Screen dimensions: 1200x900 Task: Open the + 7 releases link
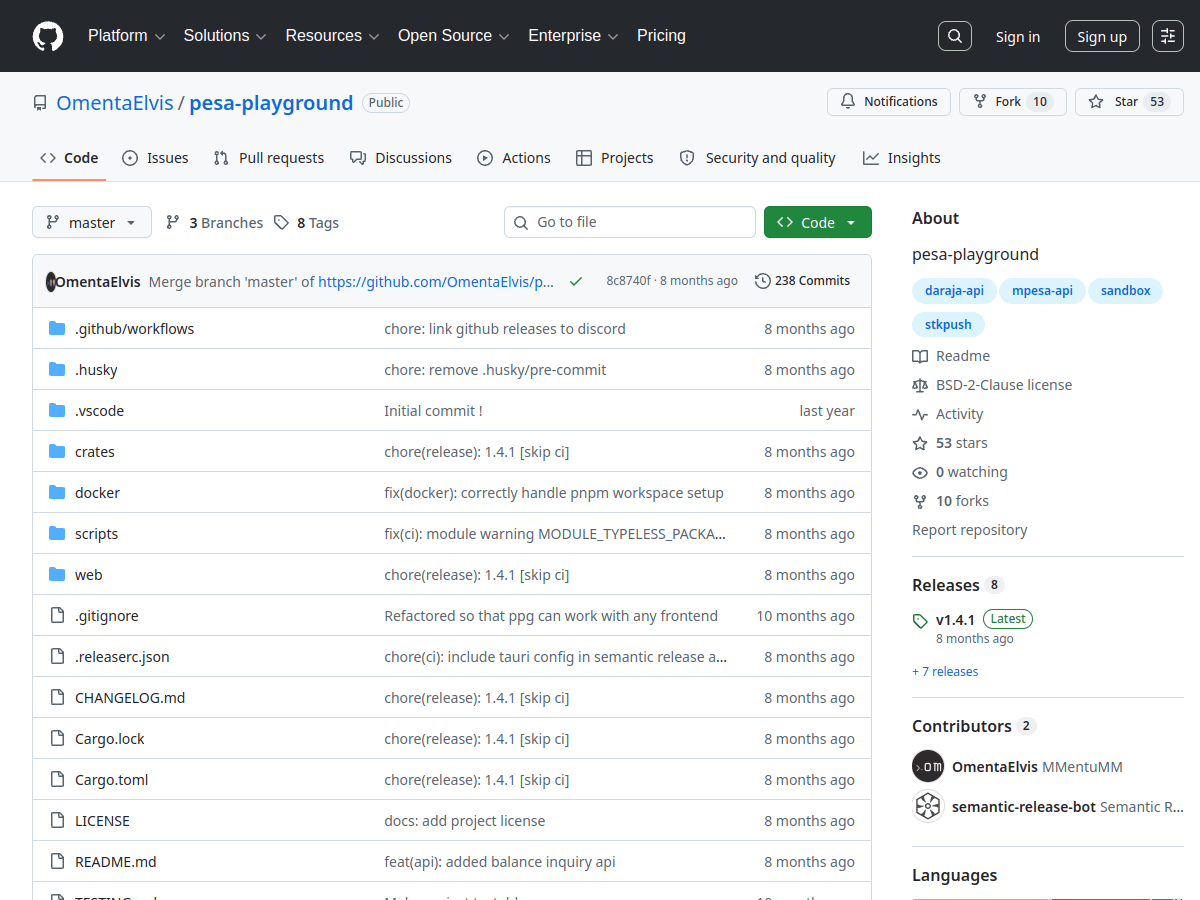pyautogui.click(x=945, y=672)
